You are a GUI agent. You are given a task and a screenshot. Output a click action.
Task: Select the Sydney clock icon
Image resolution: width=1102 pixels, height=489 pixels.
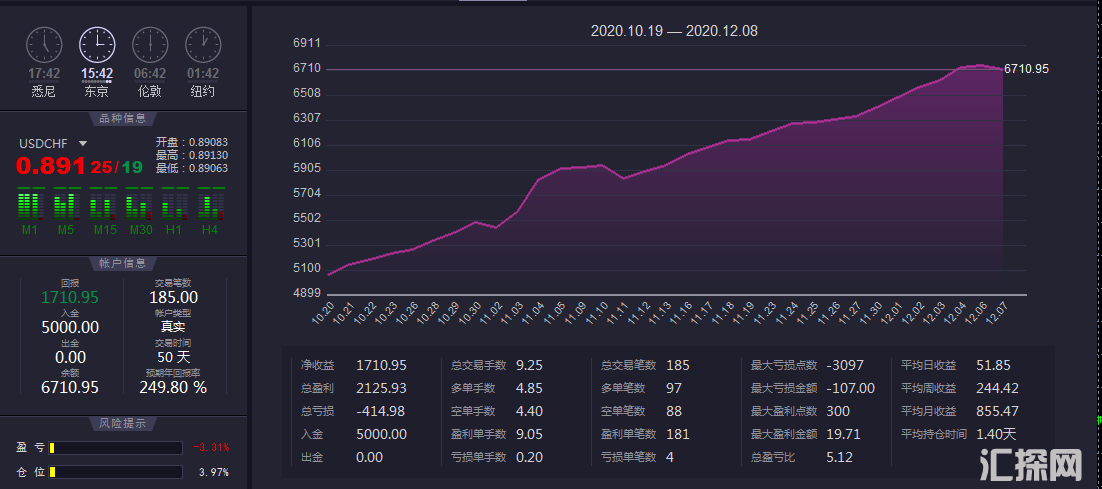click(x=44, y=44)
